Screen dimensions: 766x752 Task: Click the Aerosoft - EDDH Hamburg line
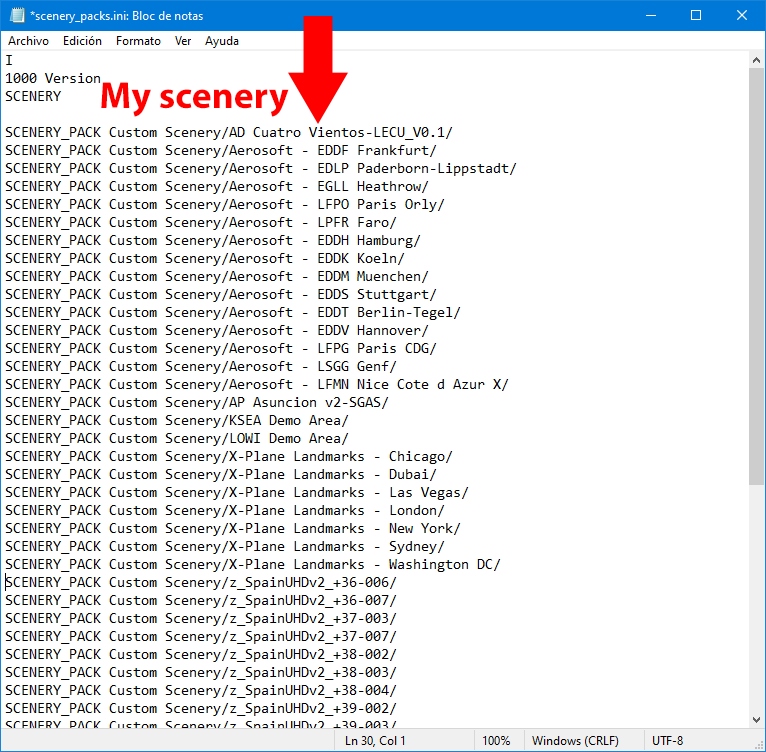pos(213,241)
